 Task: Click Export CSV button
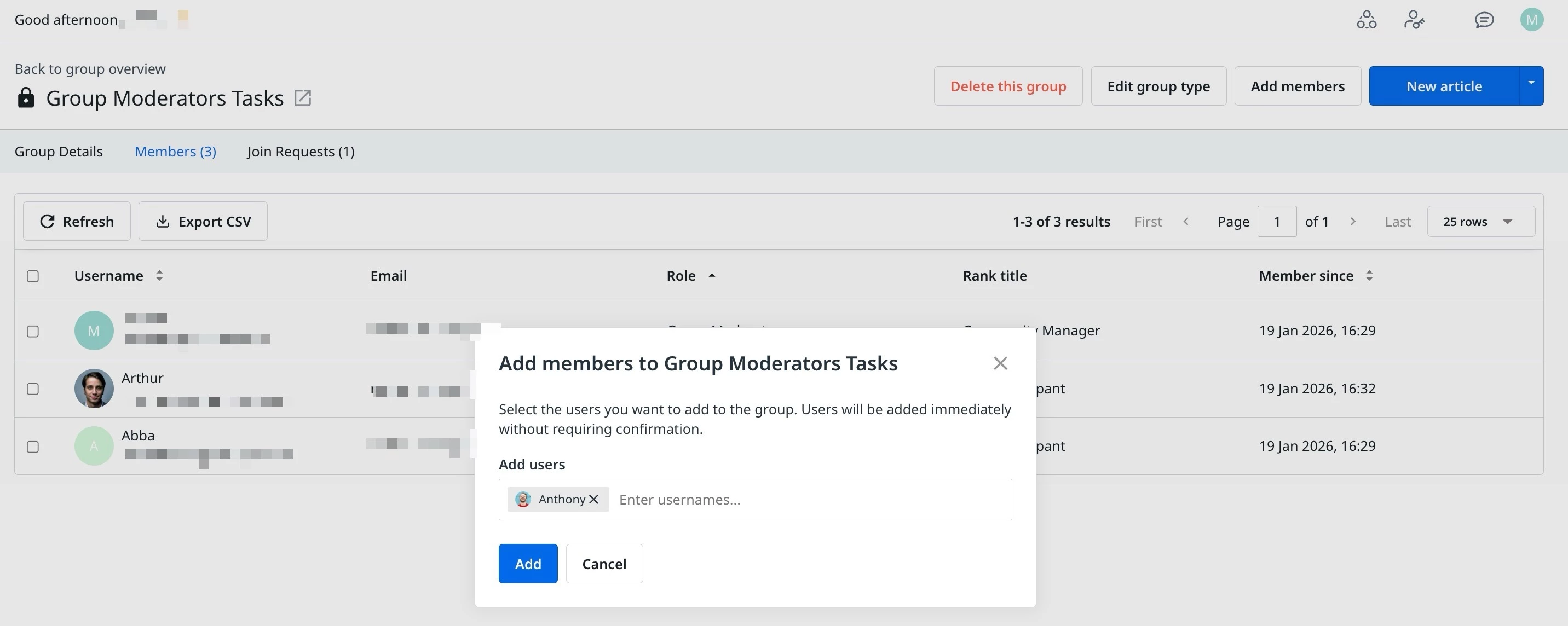[203, 222]
